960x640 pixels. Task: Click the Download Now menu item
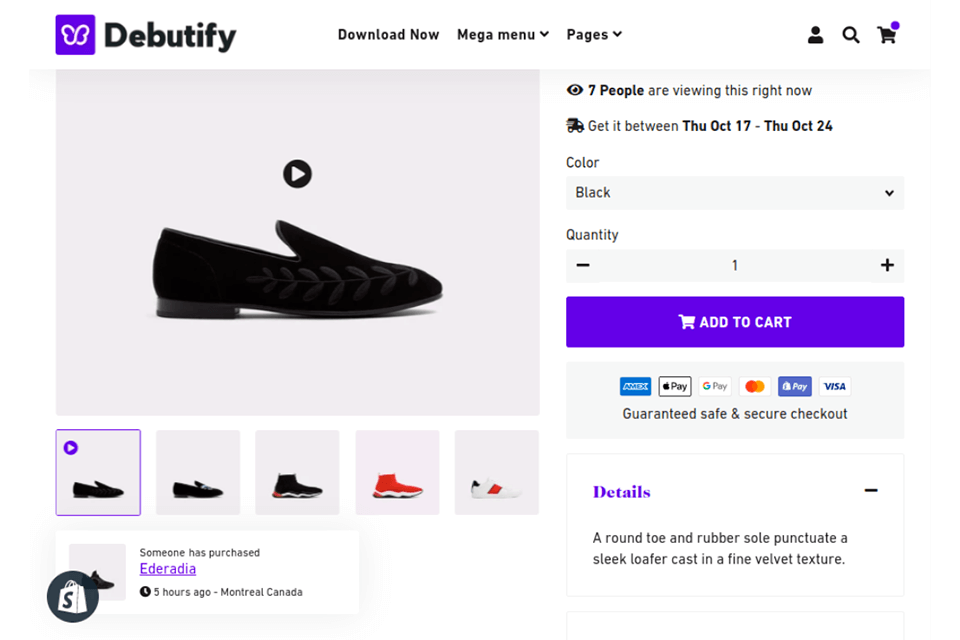[x=388, y=34]
